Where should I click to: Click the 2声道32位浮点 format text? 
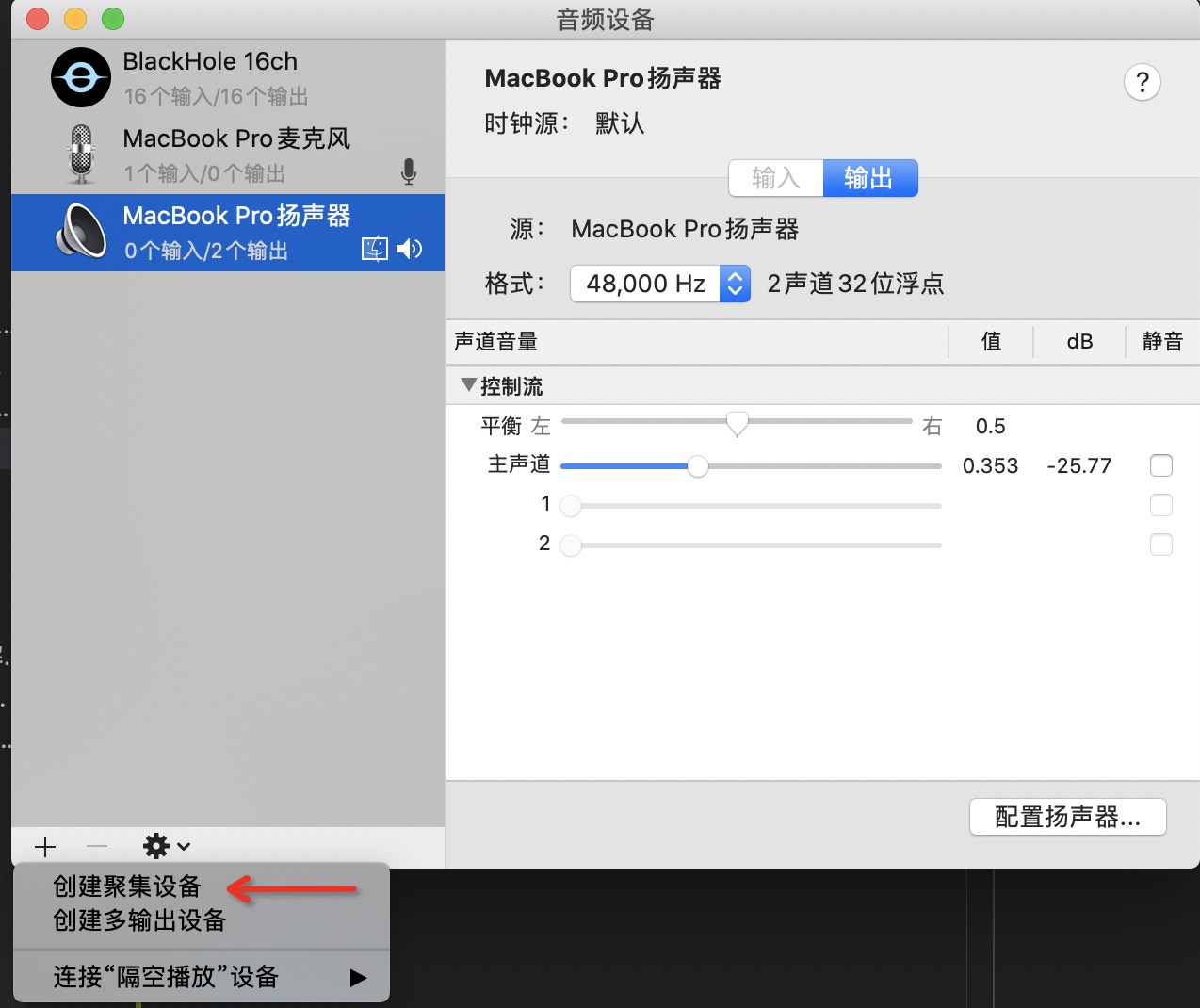tap(855, 284)
